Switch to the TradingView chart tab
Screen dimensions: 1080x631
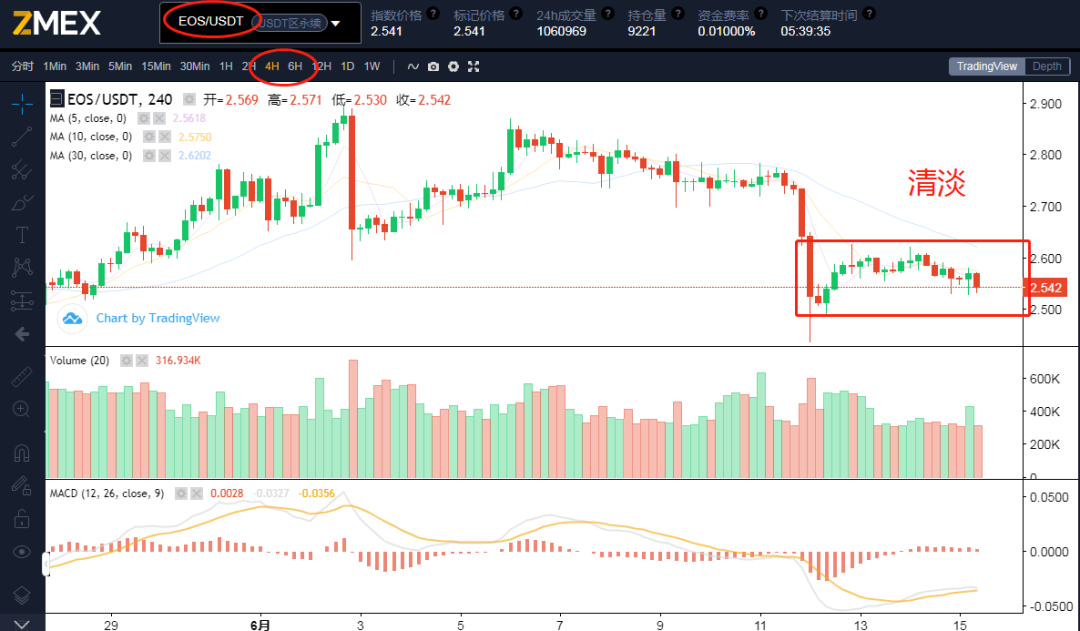[986, 66]
